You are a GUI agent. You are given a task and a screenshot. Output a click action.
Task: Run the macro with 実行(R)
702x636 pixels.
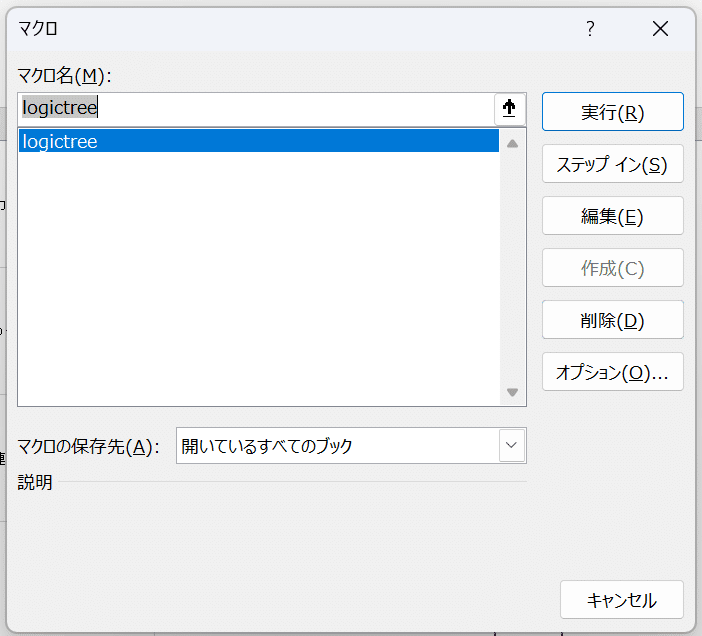tap(612, 112)
